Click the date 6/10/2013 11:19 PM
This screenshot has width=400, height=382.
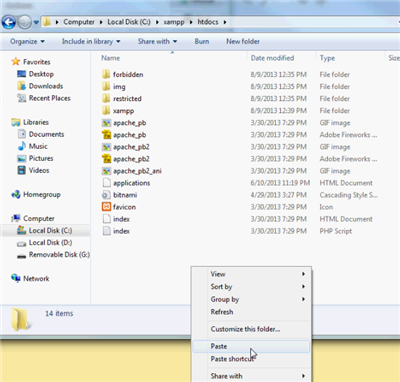pyautogui.click(x=280, y=183)
